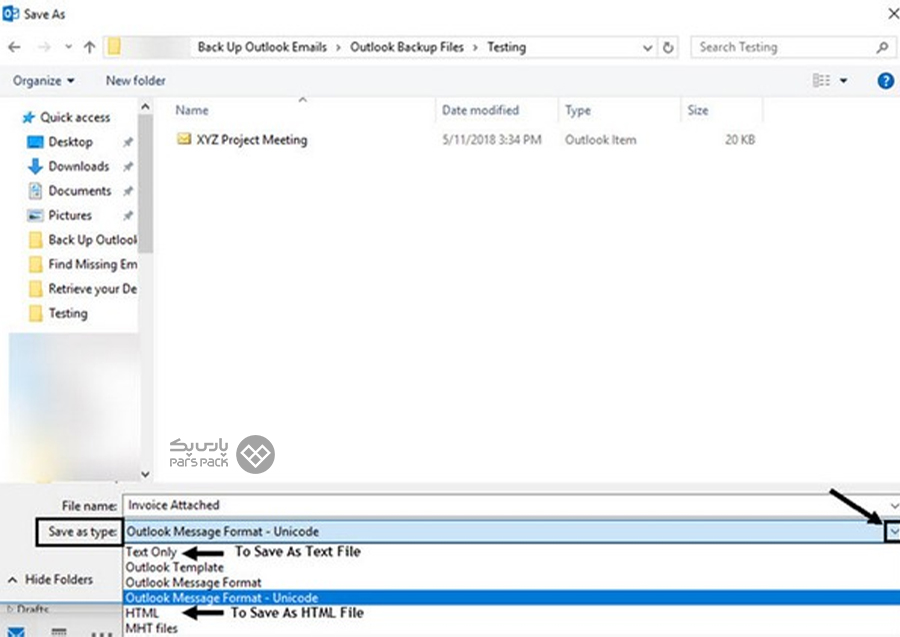Open the Find Missing Em folder in sidebar
The image size is (900, 637).
pos(83,264)
